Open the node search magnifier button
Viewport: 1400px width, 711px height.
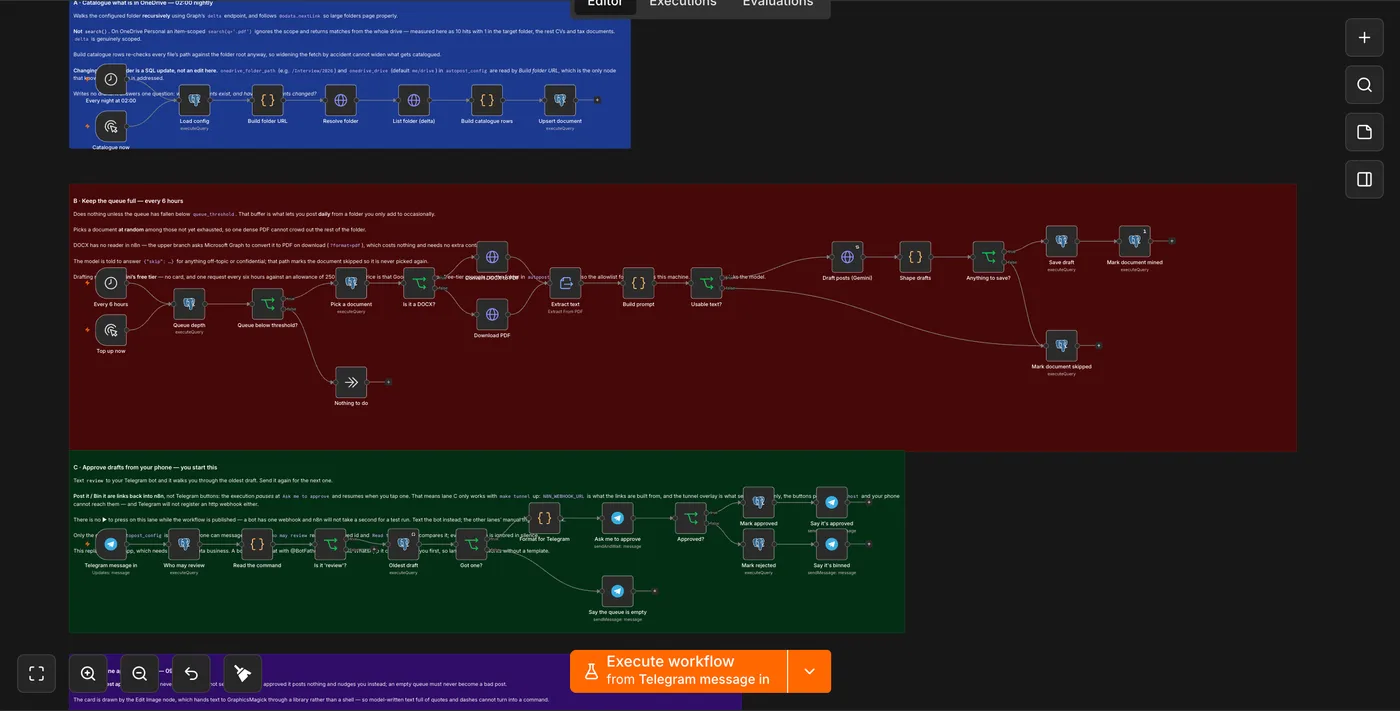(x=1364, y=85)
